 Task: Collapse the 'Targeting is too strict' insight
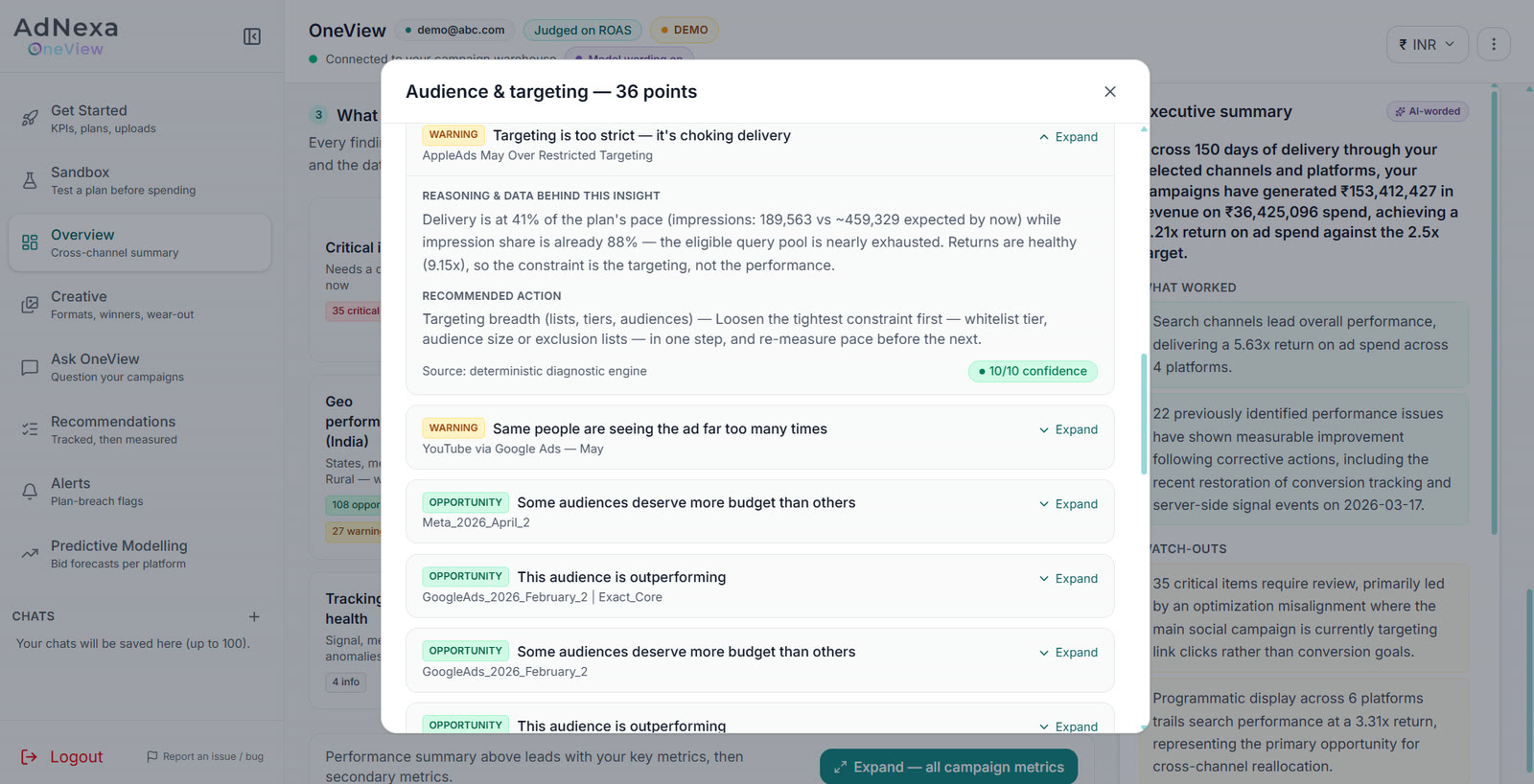1068,137
